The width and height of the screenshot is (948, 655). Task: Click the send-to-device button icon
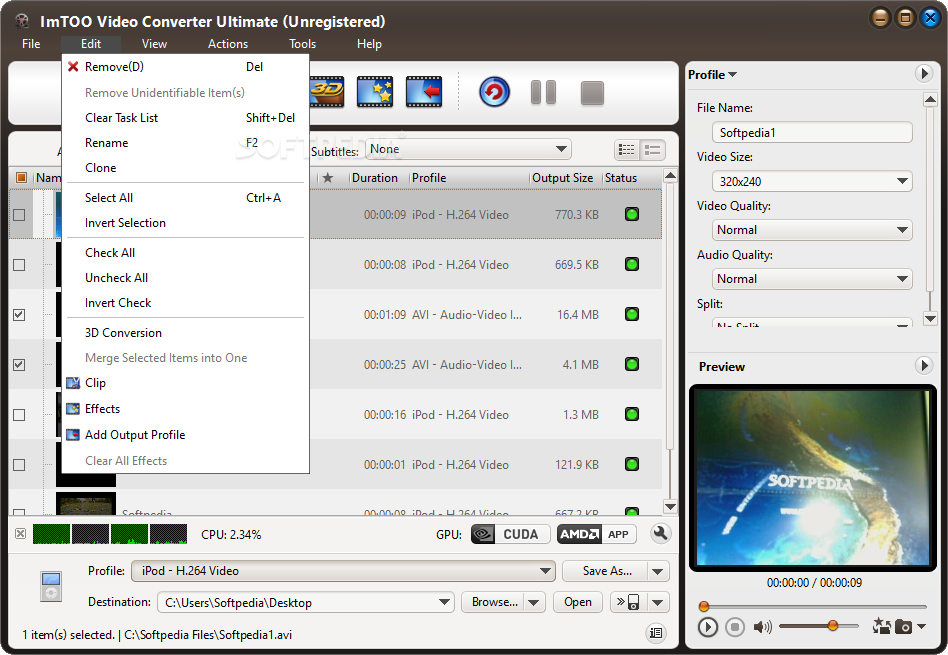point(628,602)
